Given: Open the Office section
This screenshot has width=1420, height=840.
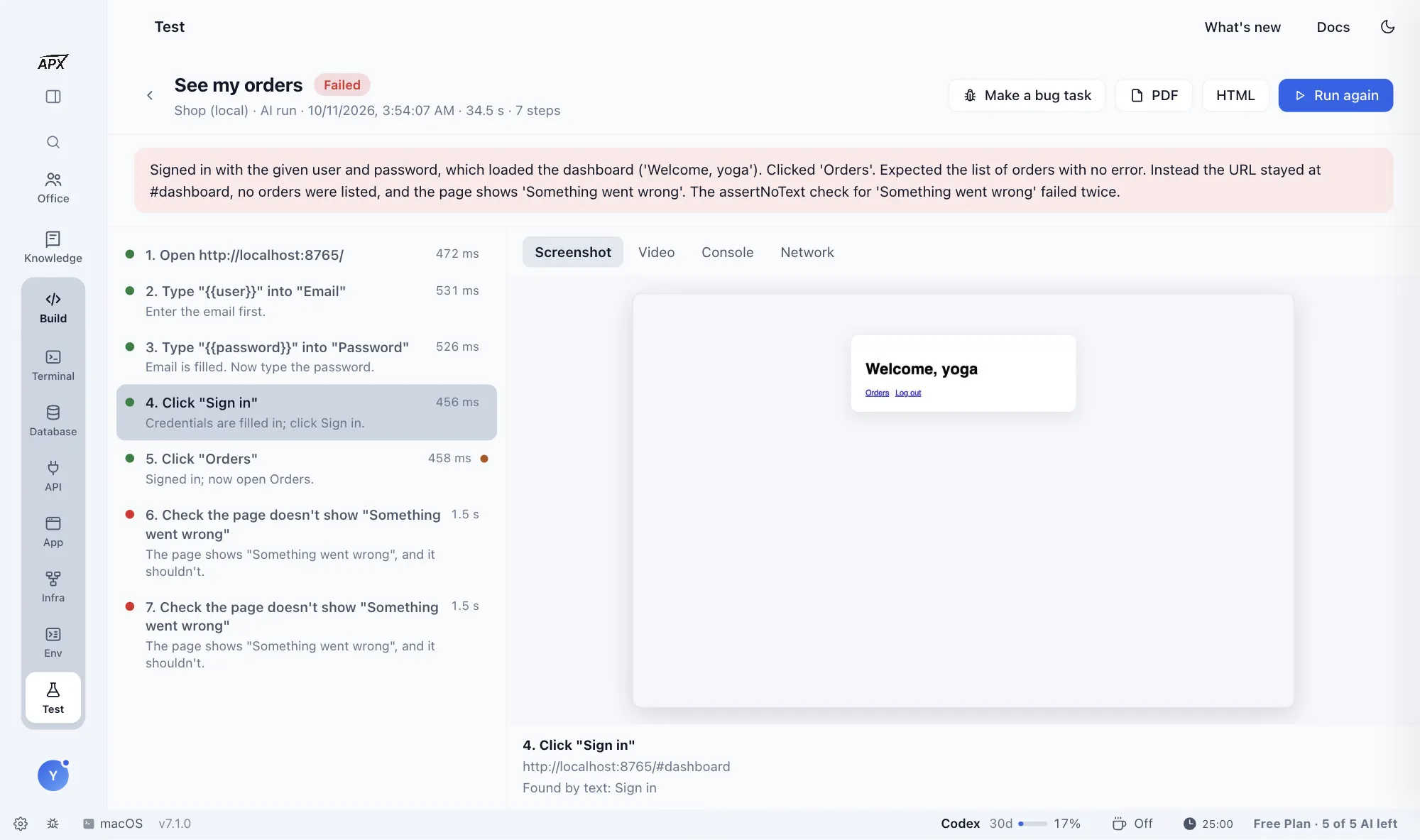Looking at the screenshot, I should click(x=53, y=188).
